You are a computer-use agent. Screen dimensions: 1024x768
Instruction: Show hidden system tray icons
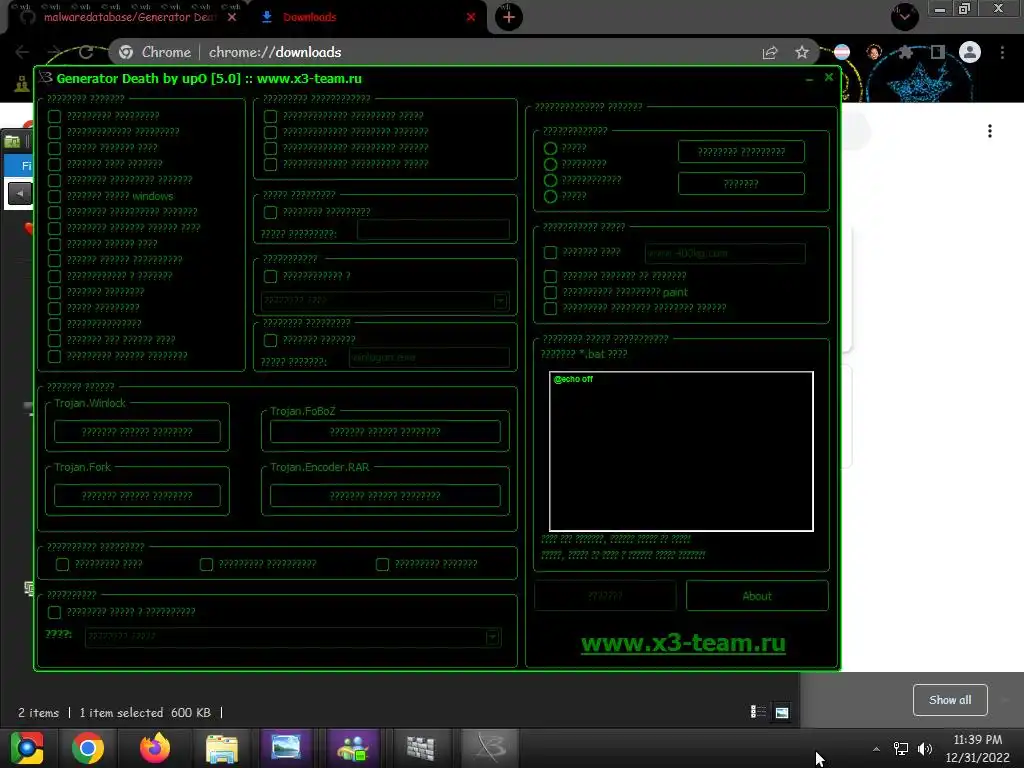(876, 748)
